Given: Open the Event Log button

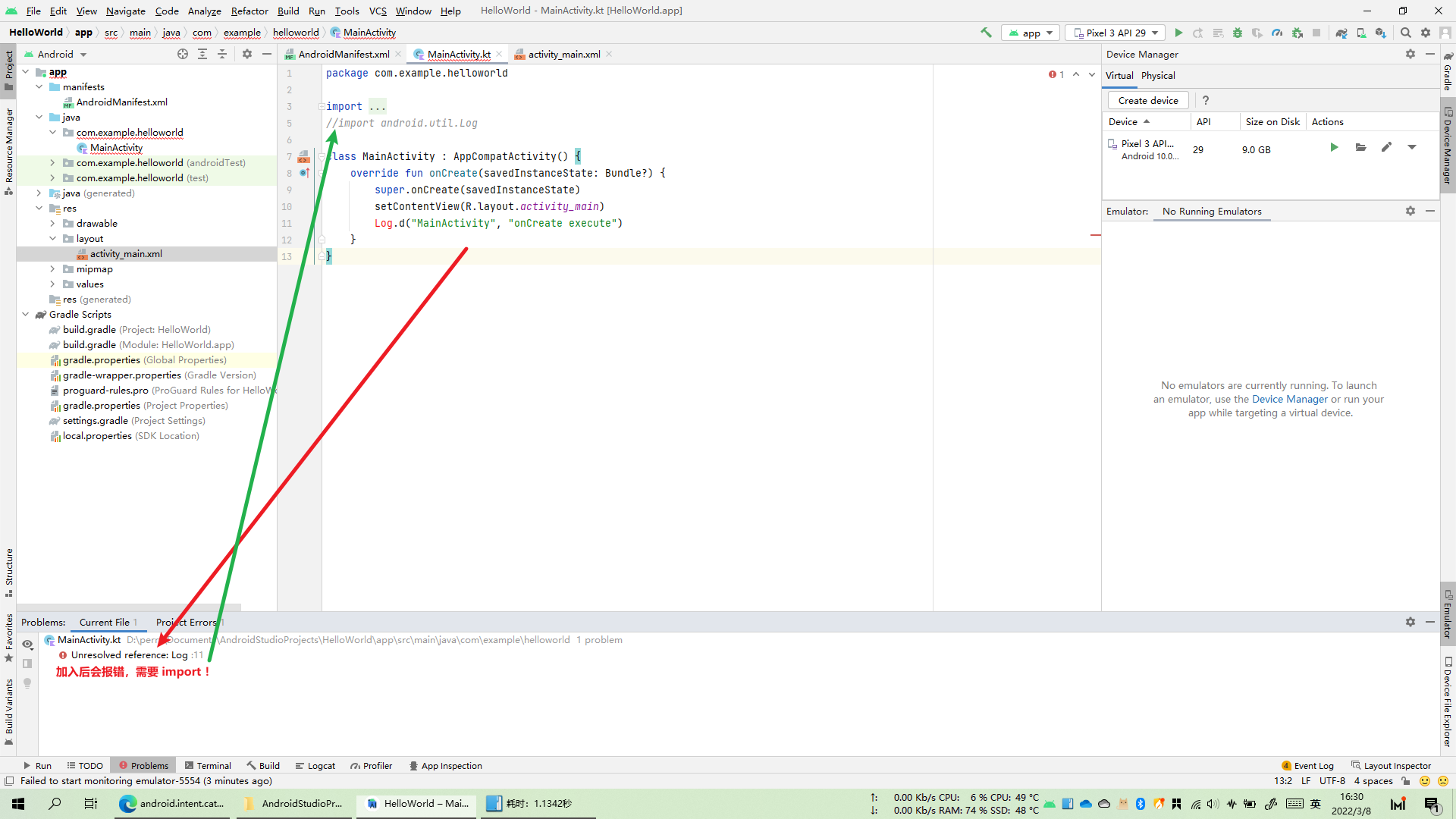Looking at the screenshot, I should (1307, 765).
